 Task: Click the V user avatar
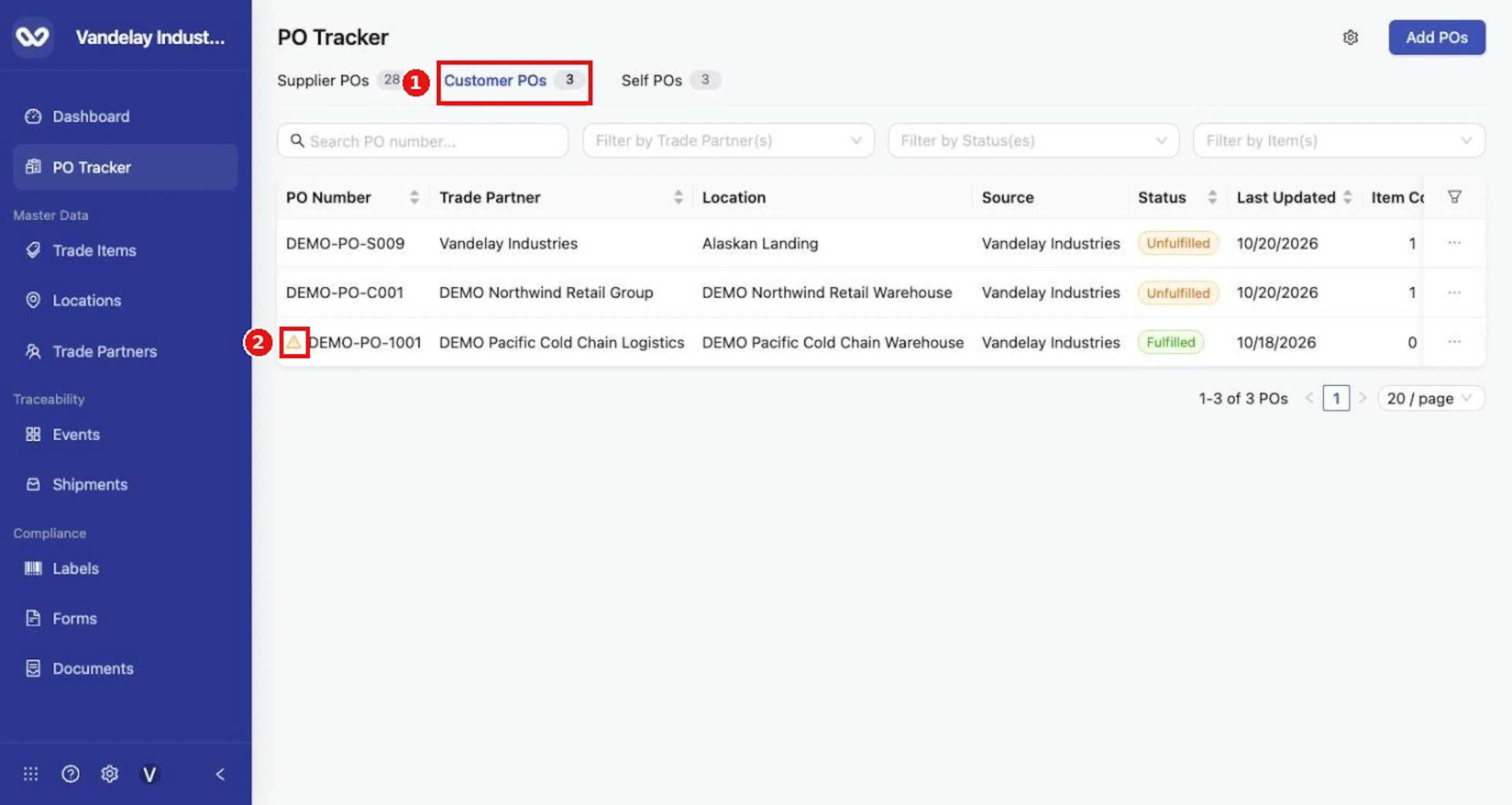(150, 774)
